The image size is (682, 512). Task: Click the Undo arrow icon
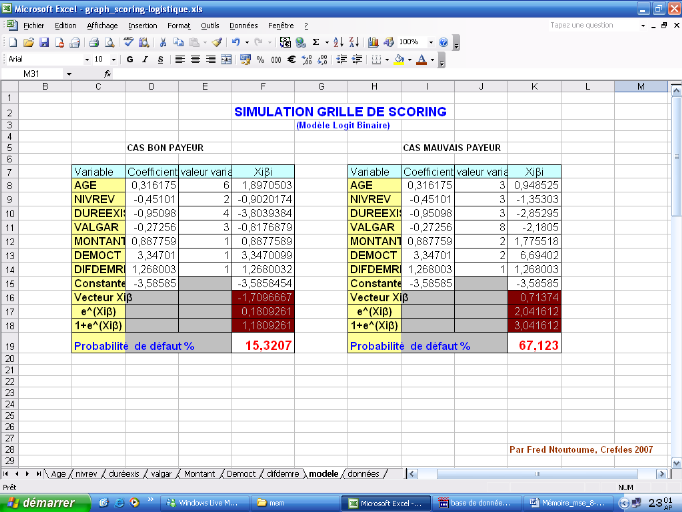(235, 43)
